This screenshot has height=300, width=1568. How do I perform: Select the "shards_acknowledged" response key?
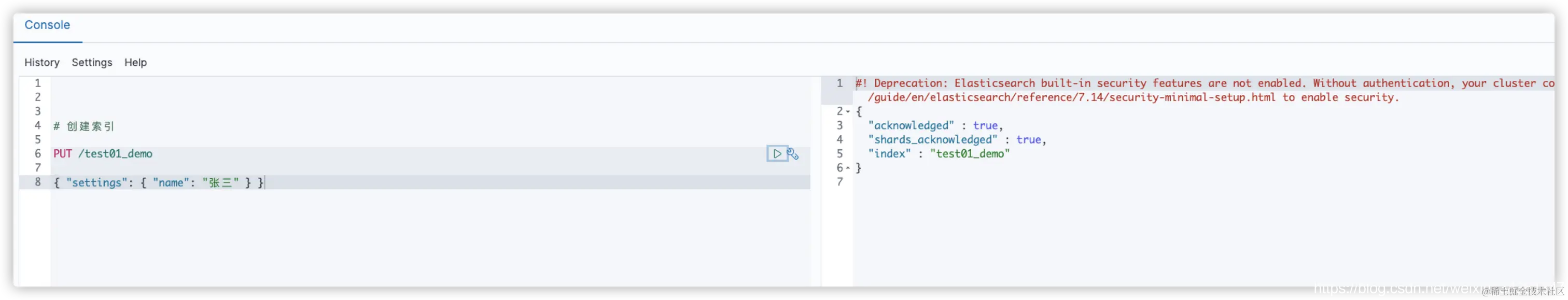932,139
